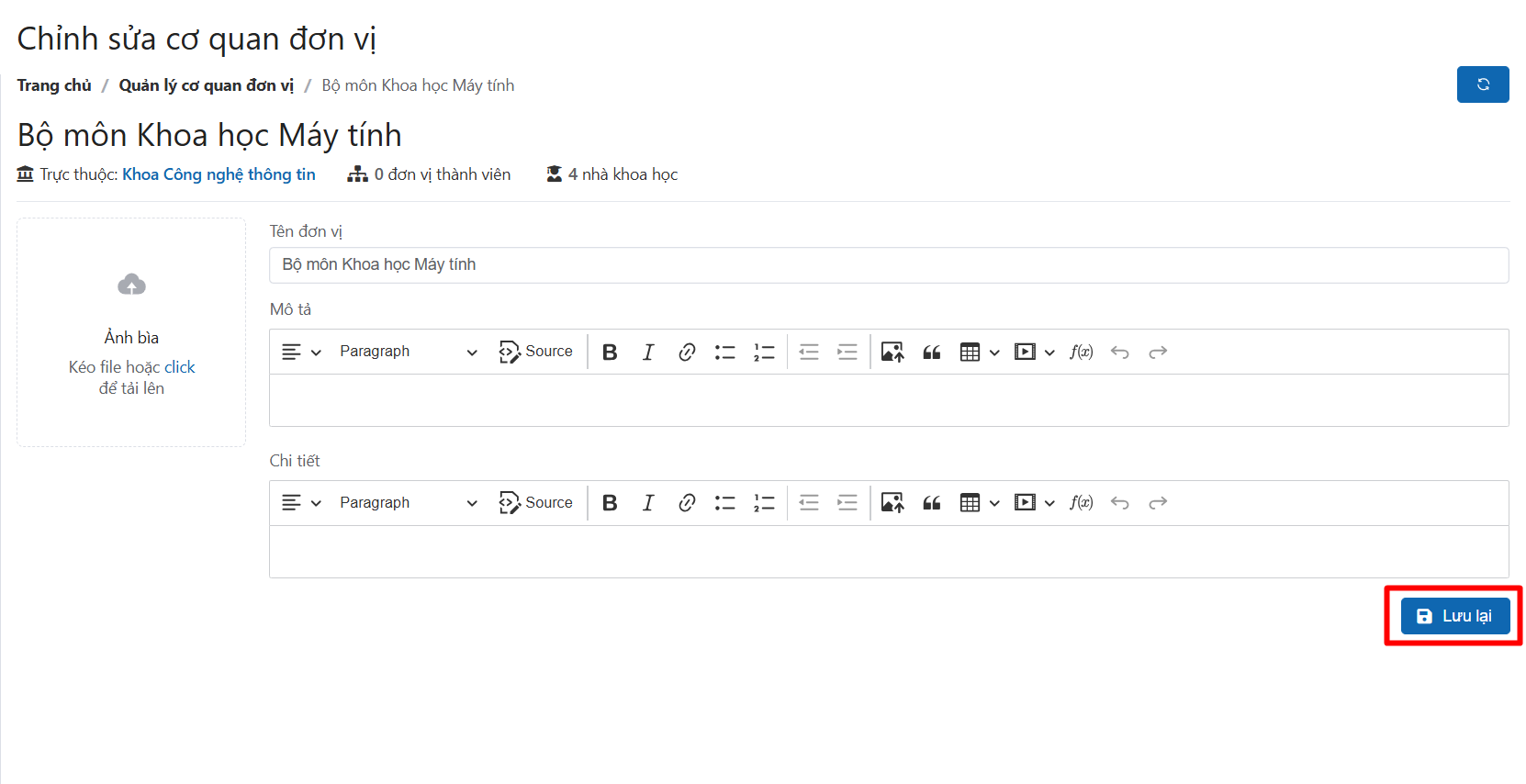The width and height of the screenshot is (1526, 784).
Task: Open the Khoa Công nghệ thông tin link
Action: [x=219, y=174]
